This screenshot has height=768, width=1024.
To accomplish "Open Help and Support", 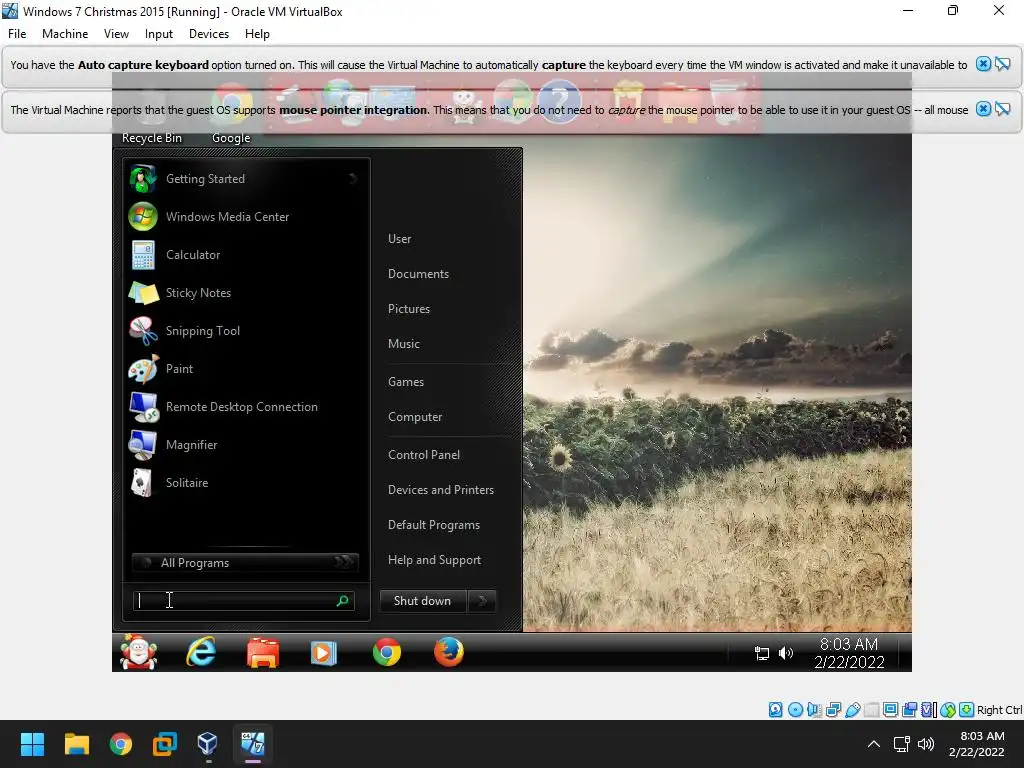I will tap(434, 560).
